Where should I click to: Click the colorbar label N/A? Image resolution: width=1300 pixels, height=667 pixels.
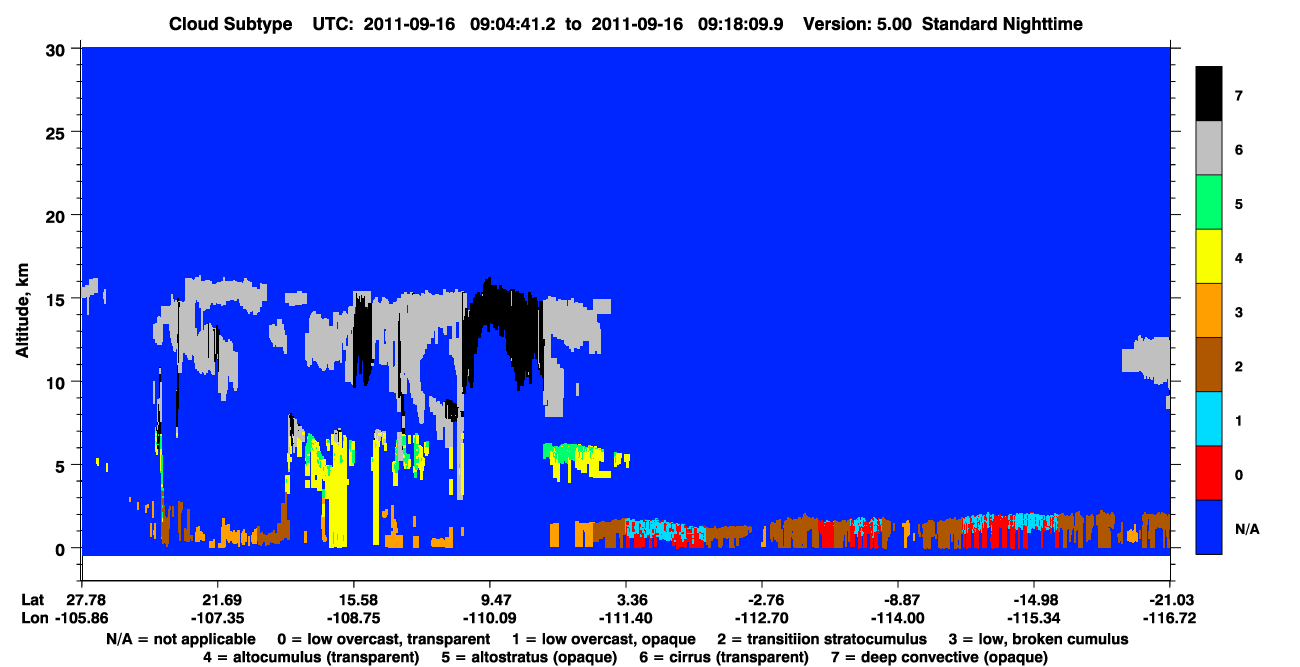pyautogui.click(x=1246, y=528)
